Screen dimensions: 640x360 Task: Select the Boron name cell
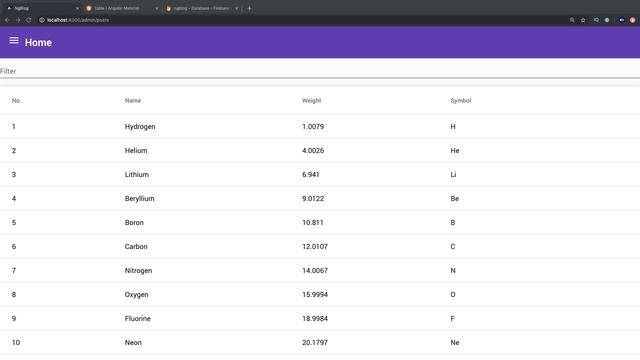[x=134, y=223]
